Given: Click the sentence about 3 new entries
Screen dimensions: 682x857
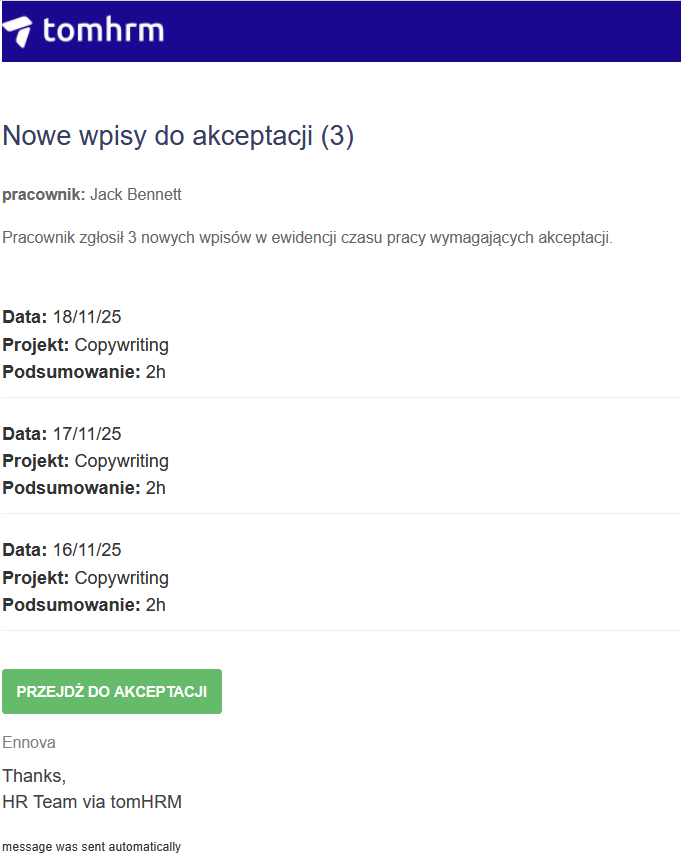Looking at the screenshot, I should point(307,238).
